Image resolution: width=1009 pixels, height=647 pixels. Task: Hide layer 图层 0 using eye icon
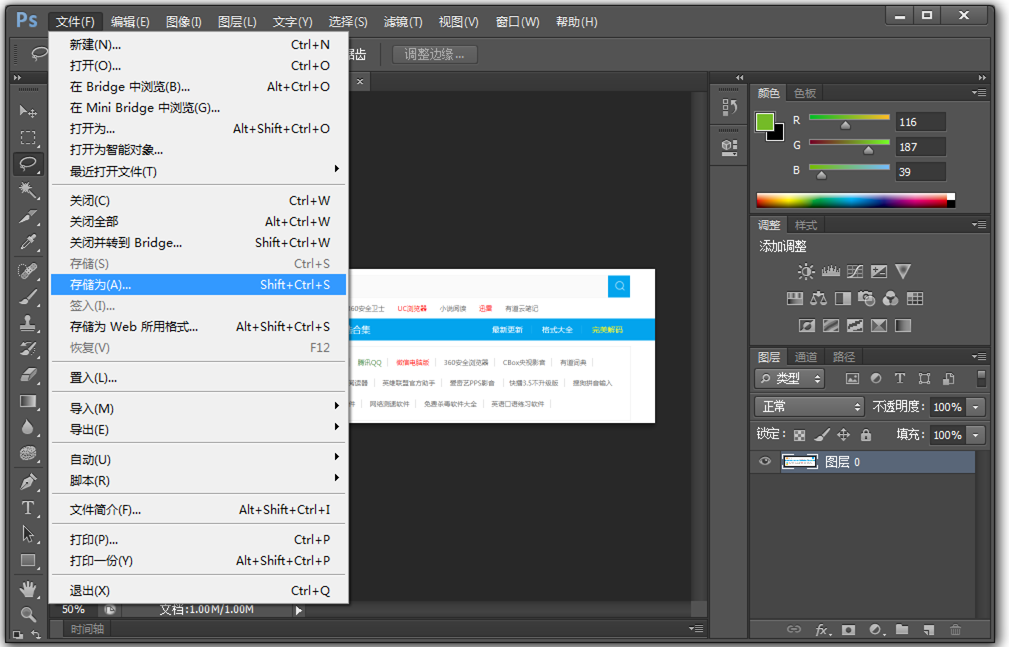click(x=765, y=462)
